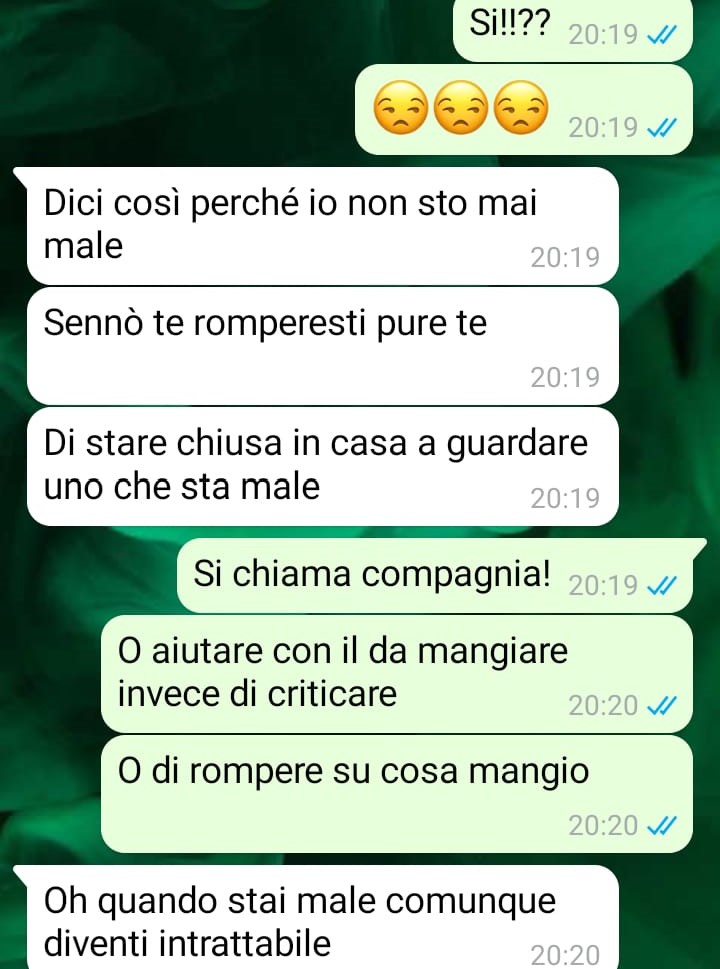Tap read ticks on 'Si chiama compagnia!'

(661, 585)
